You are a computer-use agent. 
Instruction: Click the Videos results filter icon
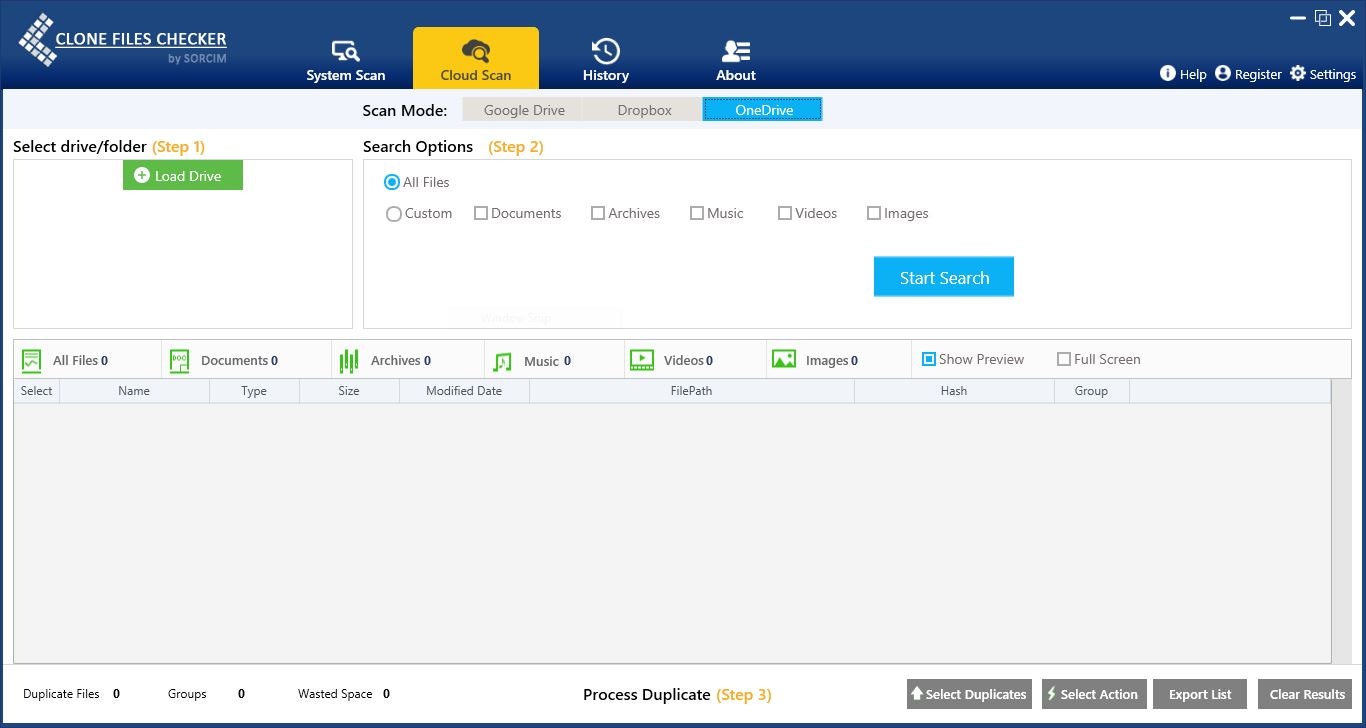tap(642, 359)
